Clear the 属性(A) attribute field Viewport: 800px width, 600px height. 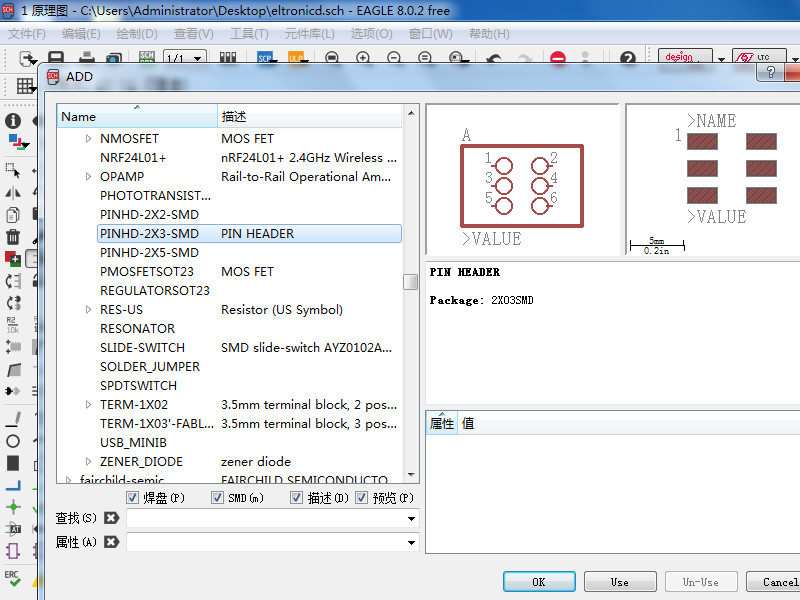(x=111, y=542)
